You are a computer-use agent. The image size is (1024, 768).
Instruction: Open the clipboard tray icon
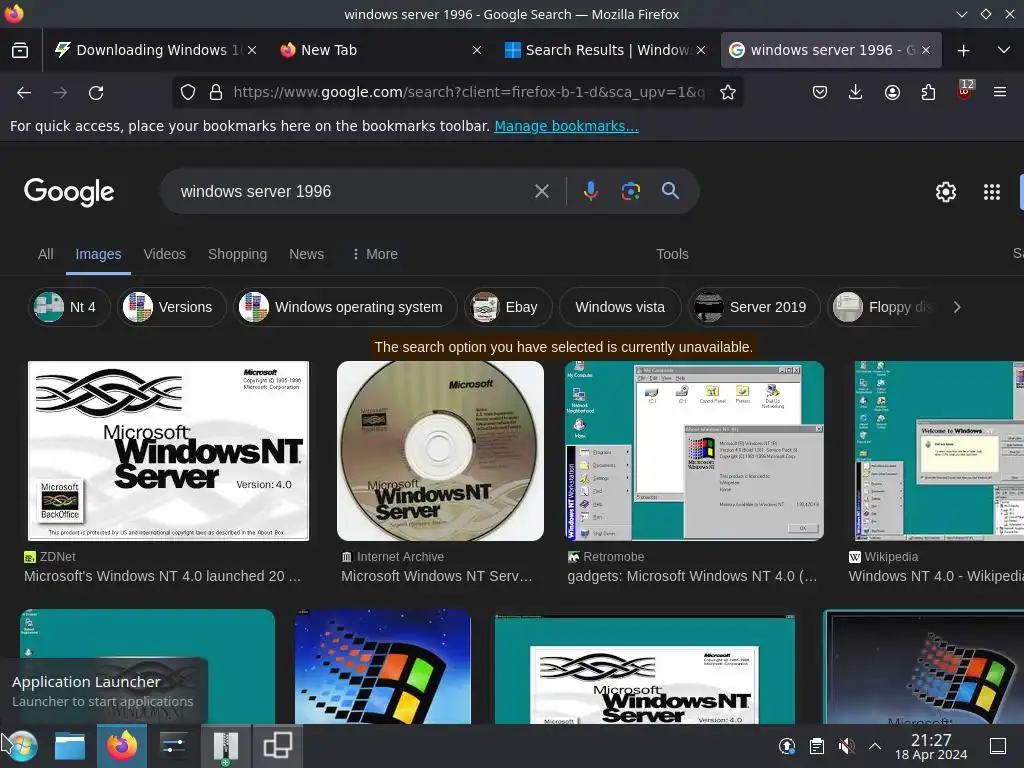coord(816,746)
